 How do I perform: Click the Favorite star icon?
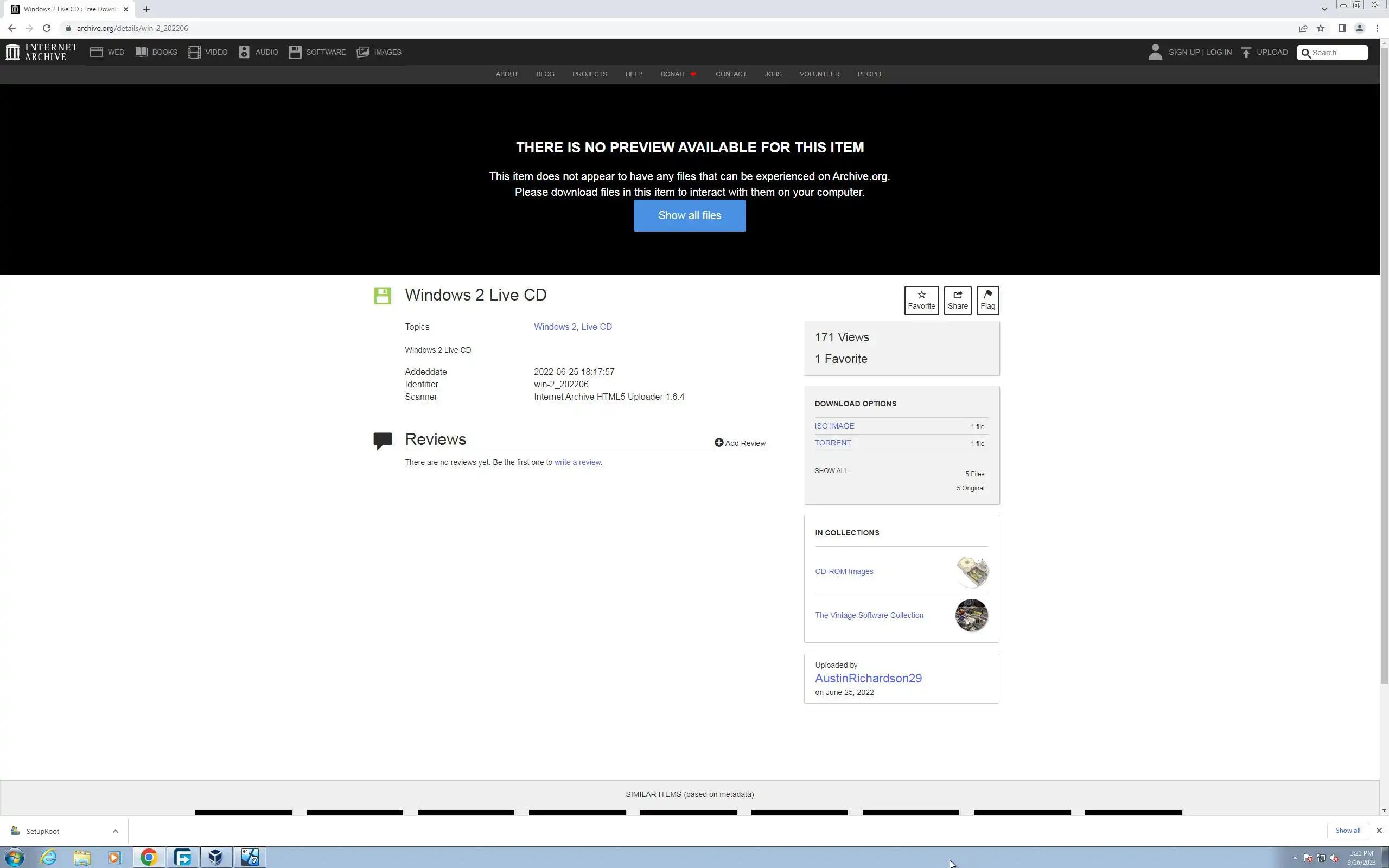click(x=921, y=295)
